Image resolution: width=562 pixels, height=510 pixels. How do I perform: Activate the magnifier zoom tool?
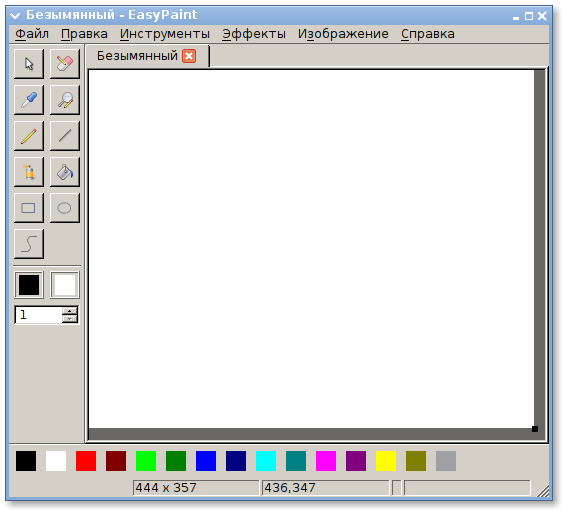click(x=65, y=100)
